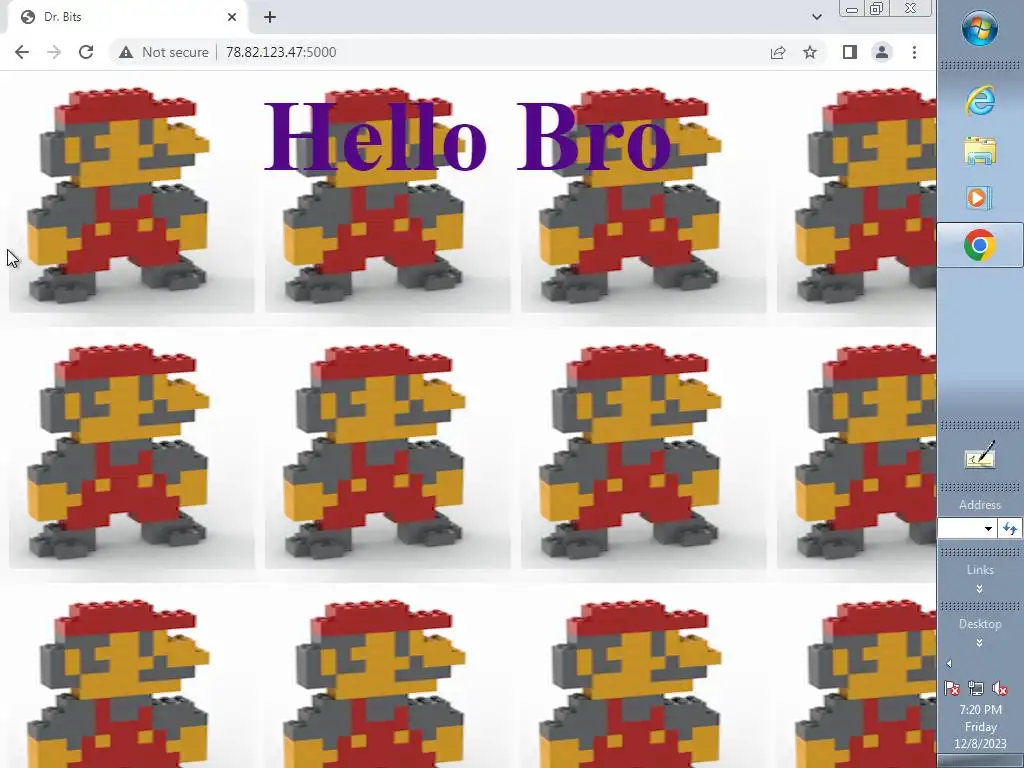Viewport: 1024px width, 768px height.
Task: Show hidden tray icons arrow
Action: click(950, 664)
